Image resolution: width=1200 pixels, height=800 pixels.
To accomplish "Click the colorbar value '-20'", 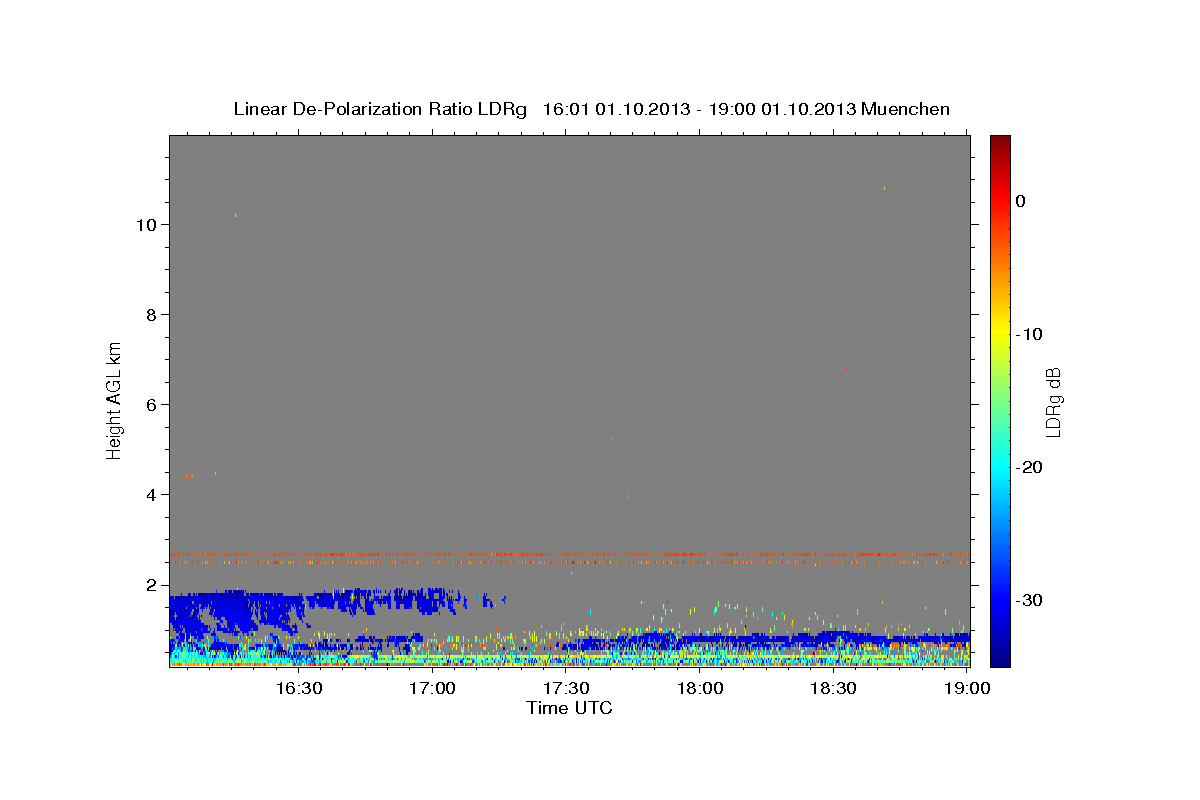I will tap(1031, 467).
